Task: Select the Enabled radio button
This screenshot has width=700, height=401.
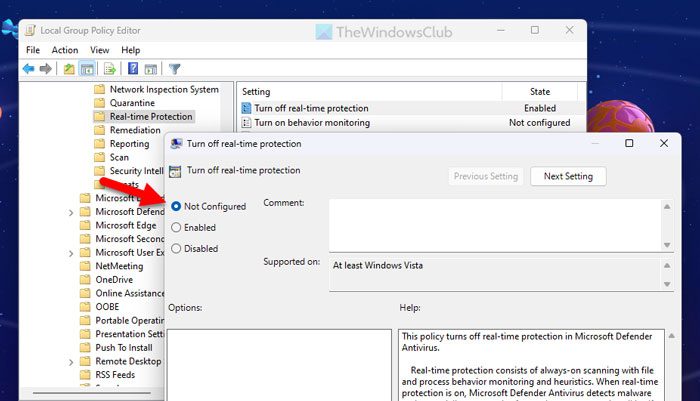Action: coord(176,227)
